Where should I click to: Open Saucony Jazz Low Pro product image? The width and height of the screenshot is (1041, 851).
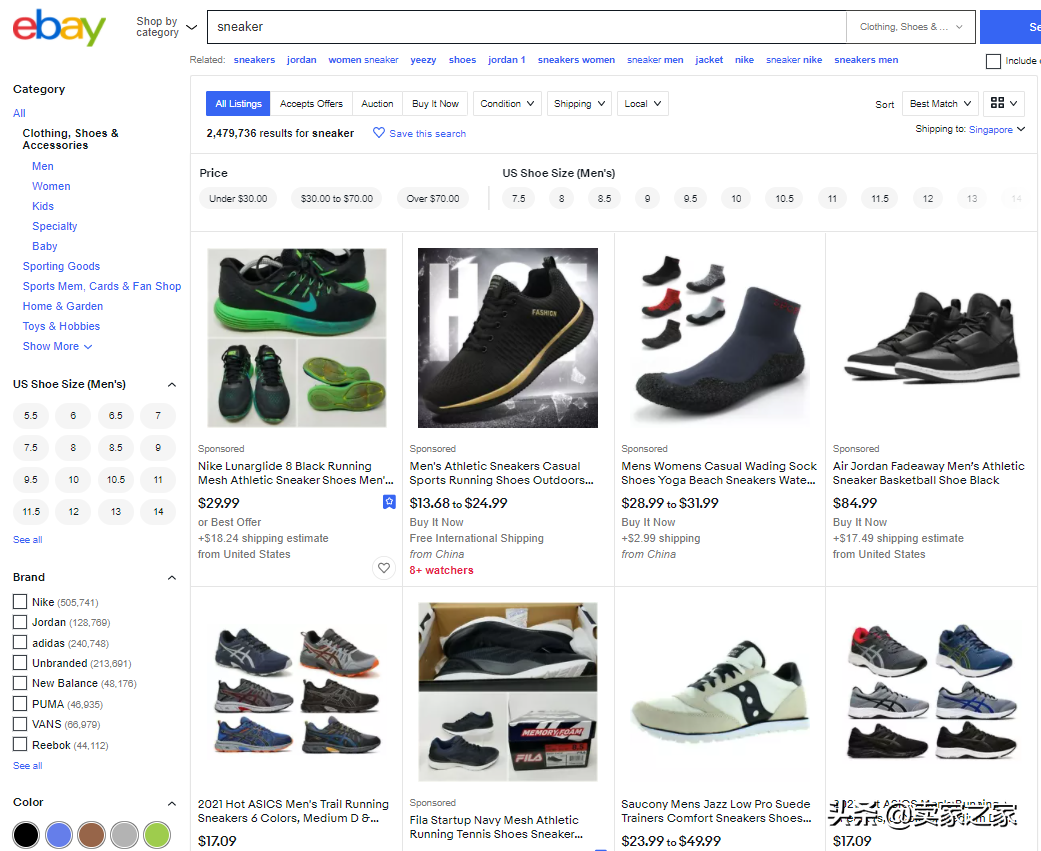(x=720, y=692)
